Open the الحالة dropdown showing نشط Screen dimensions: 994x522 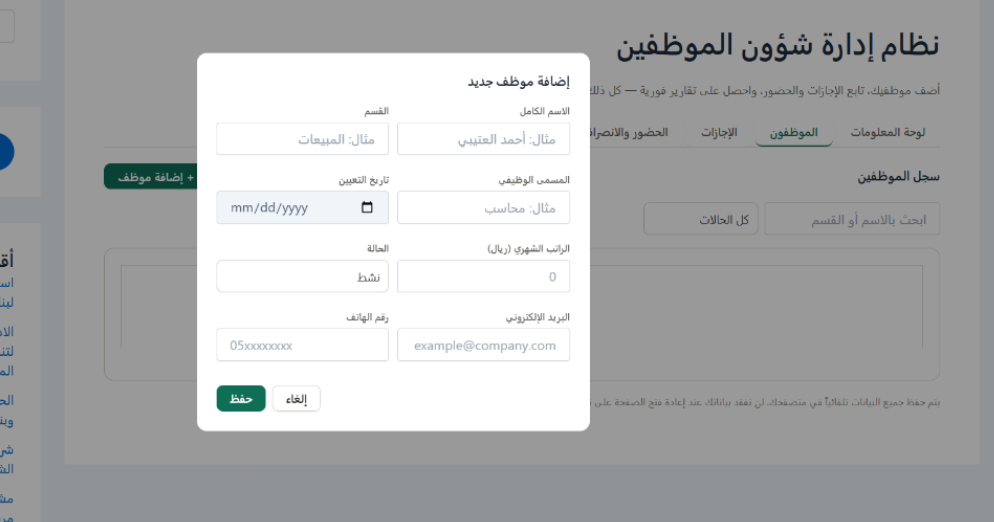tap(302, 276)
